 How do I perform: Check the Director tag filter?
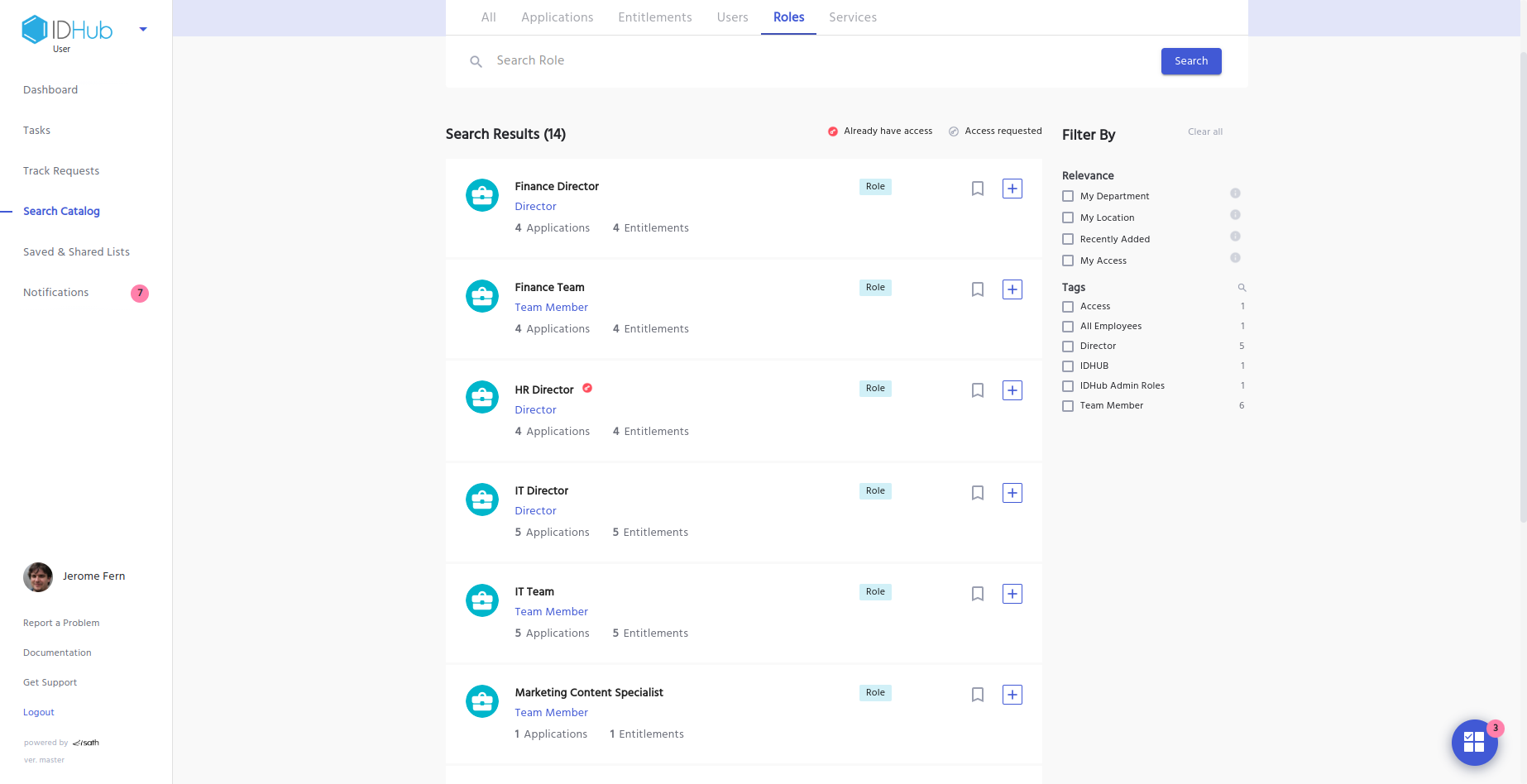point(1068,347)
